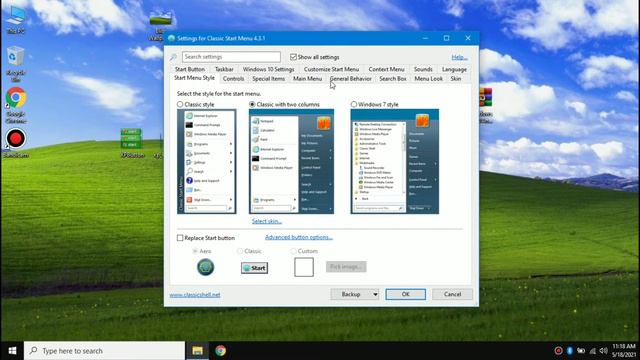
Task: Open the Help link
Action: tap(460, 57)
